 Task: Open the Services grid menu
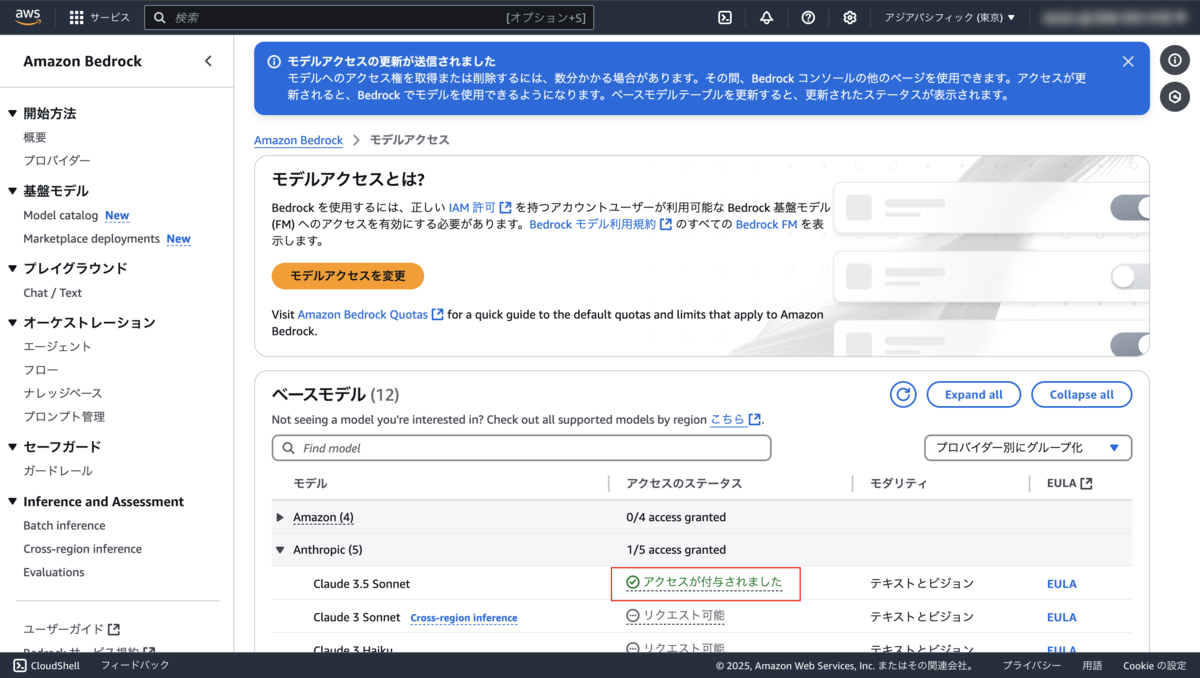[99, 17]
